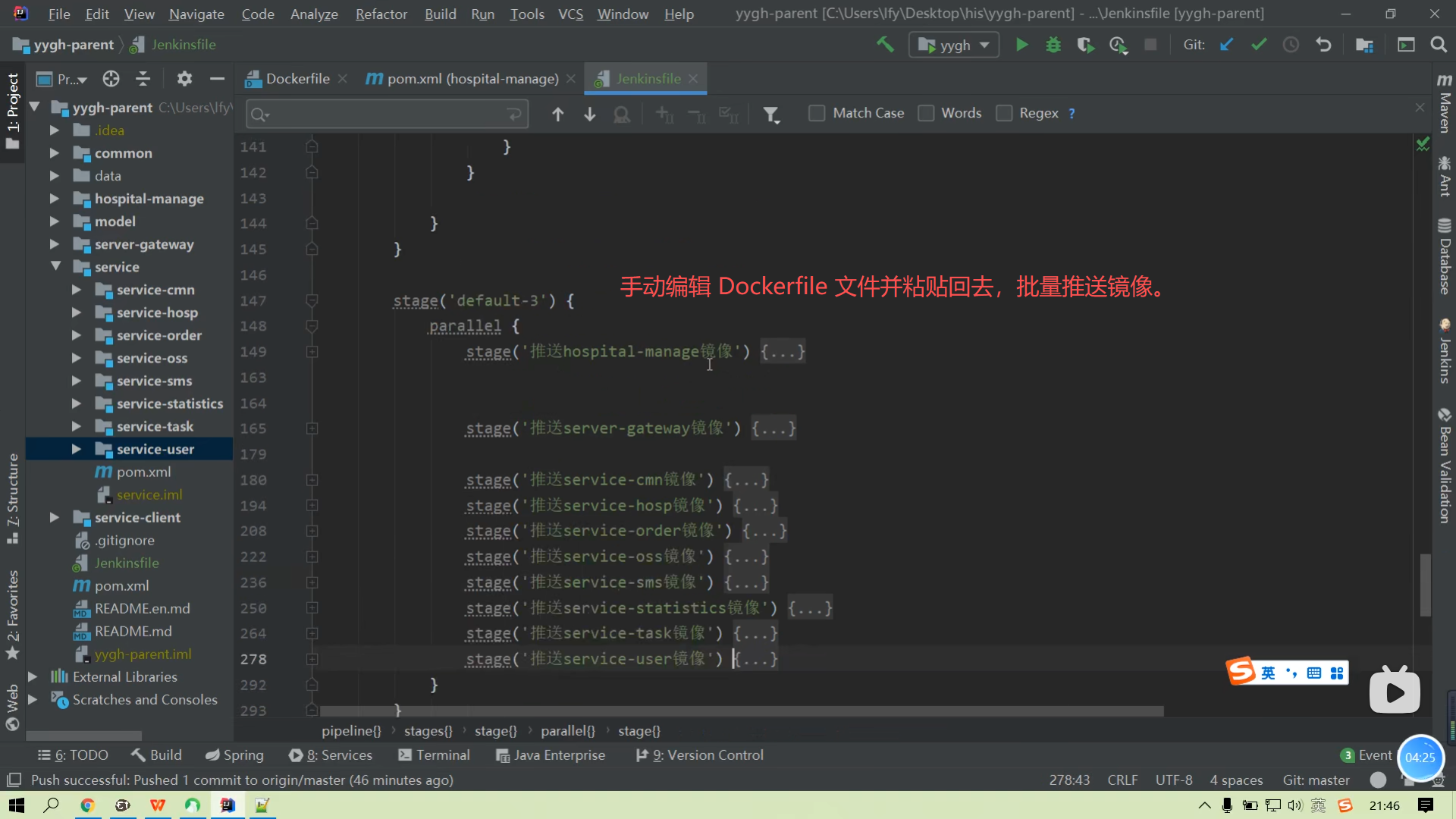Expand the hospital-manage folder
Screen dimensions: 1456x819
pos(54,199)
